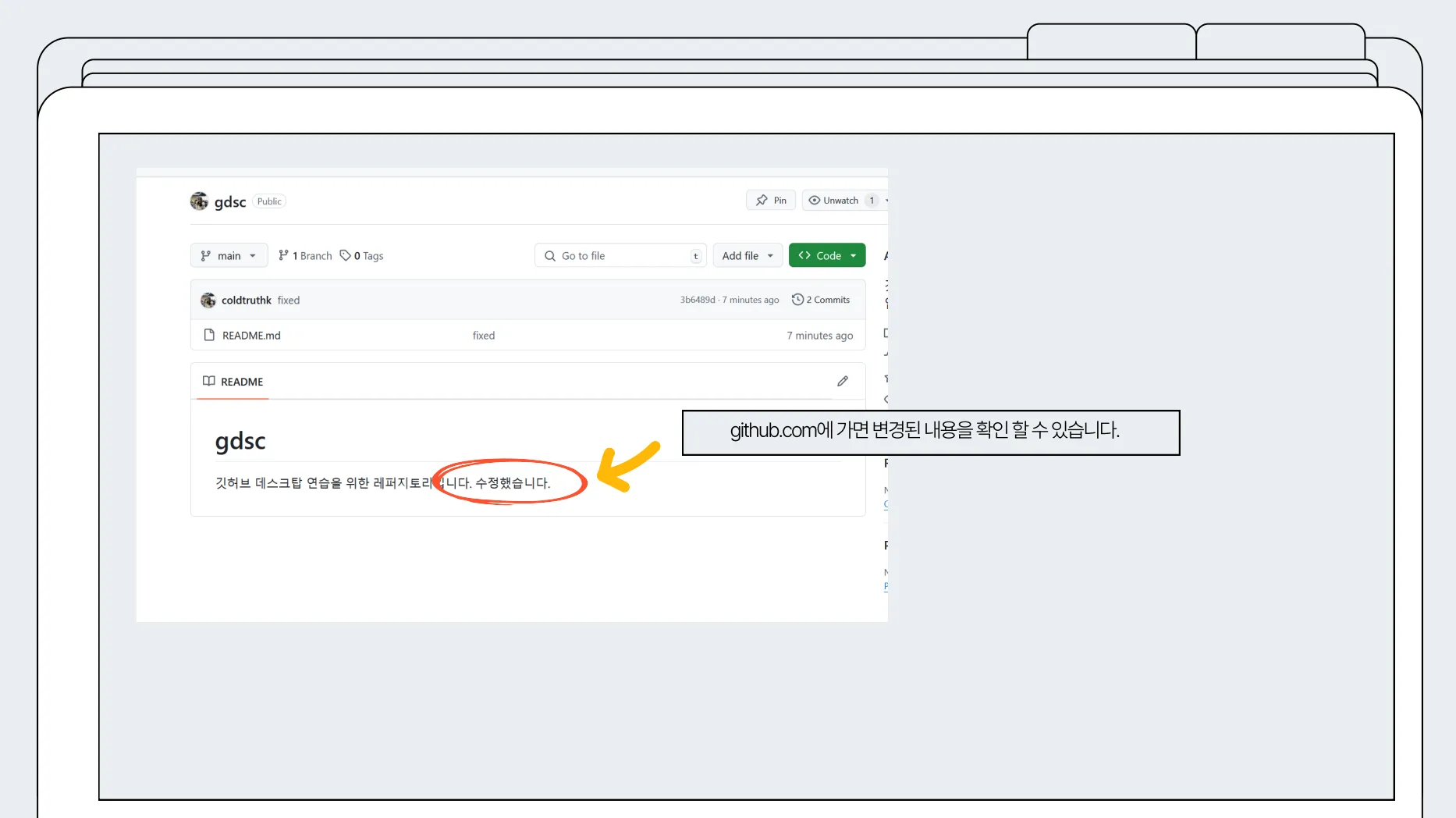
Task: Open the README.md row commit message fixed
Action: pyautogui.click(x=484, y=336)
